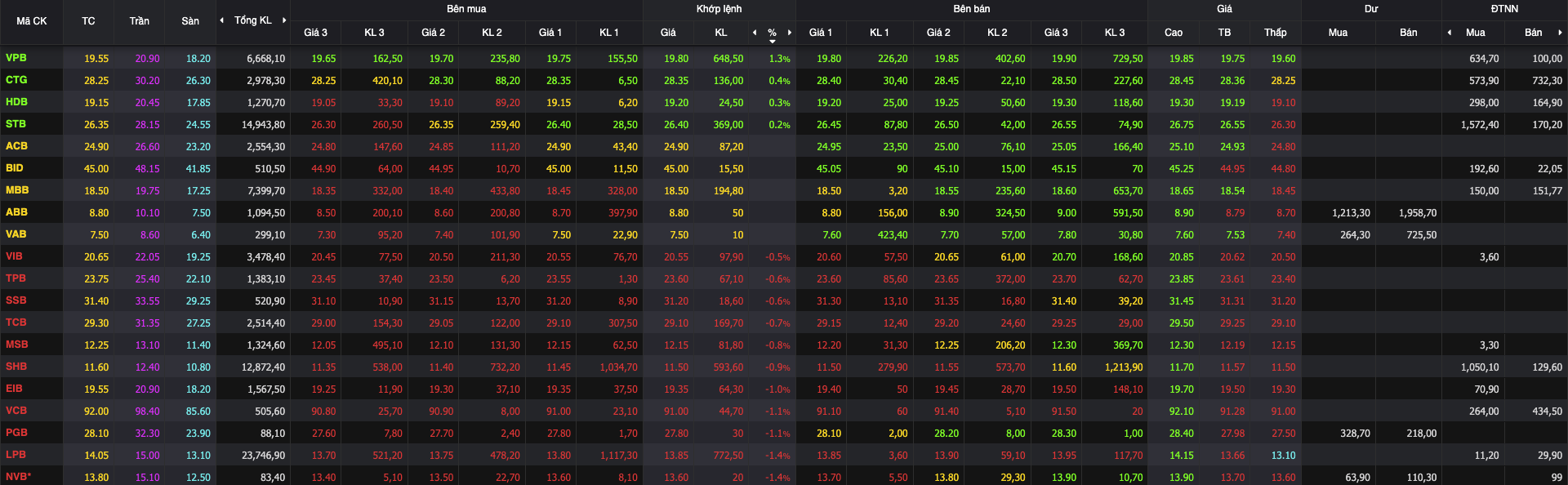Screen dimensions: 1568x485
Task: Click BID floor price 41.85
Action: [x=198, y=169]
